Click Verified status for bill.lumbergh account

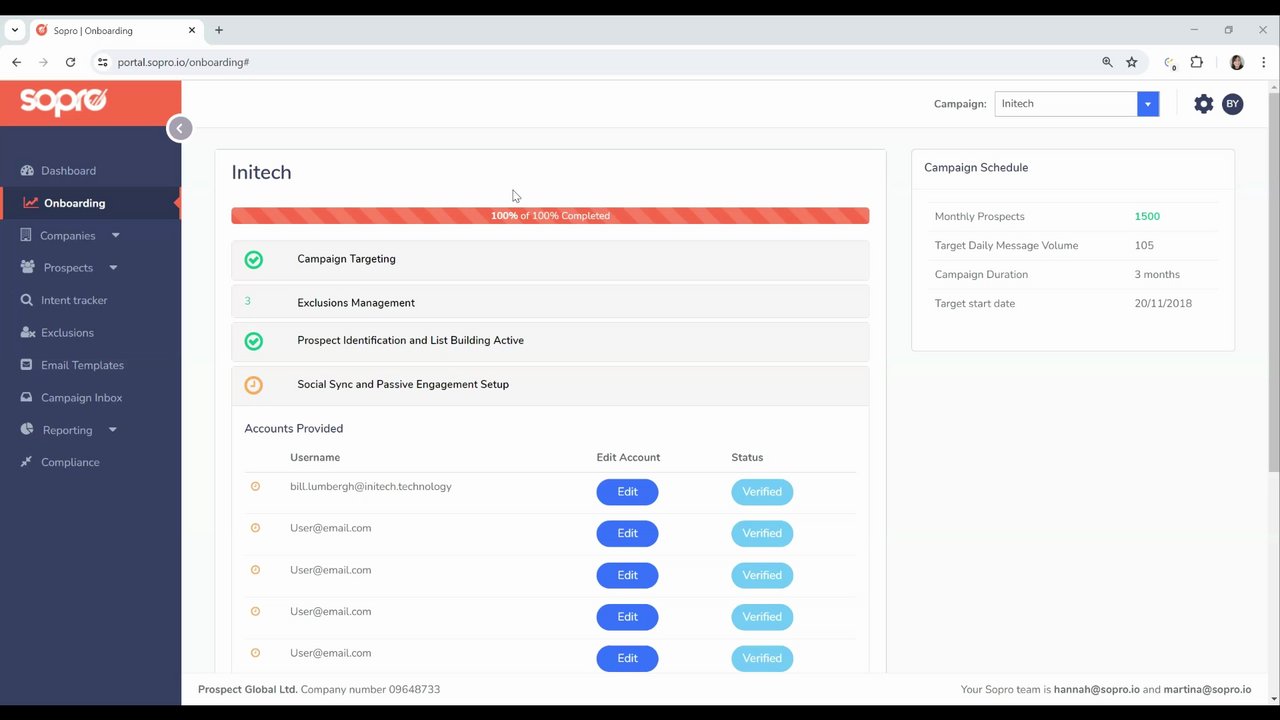[762, 492]
